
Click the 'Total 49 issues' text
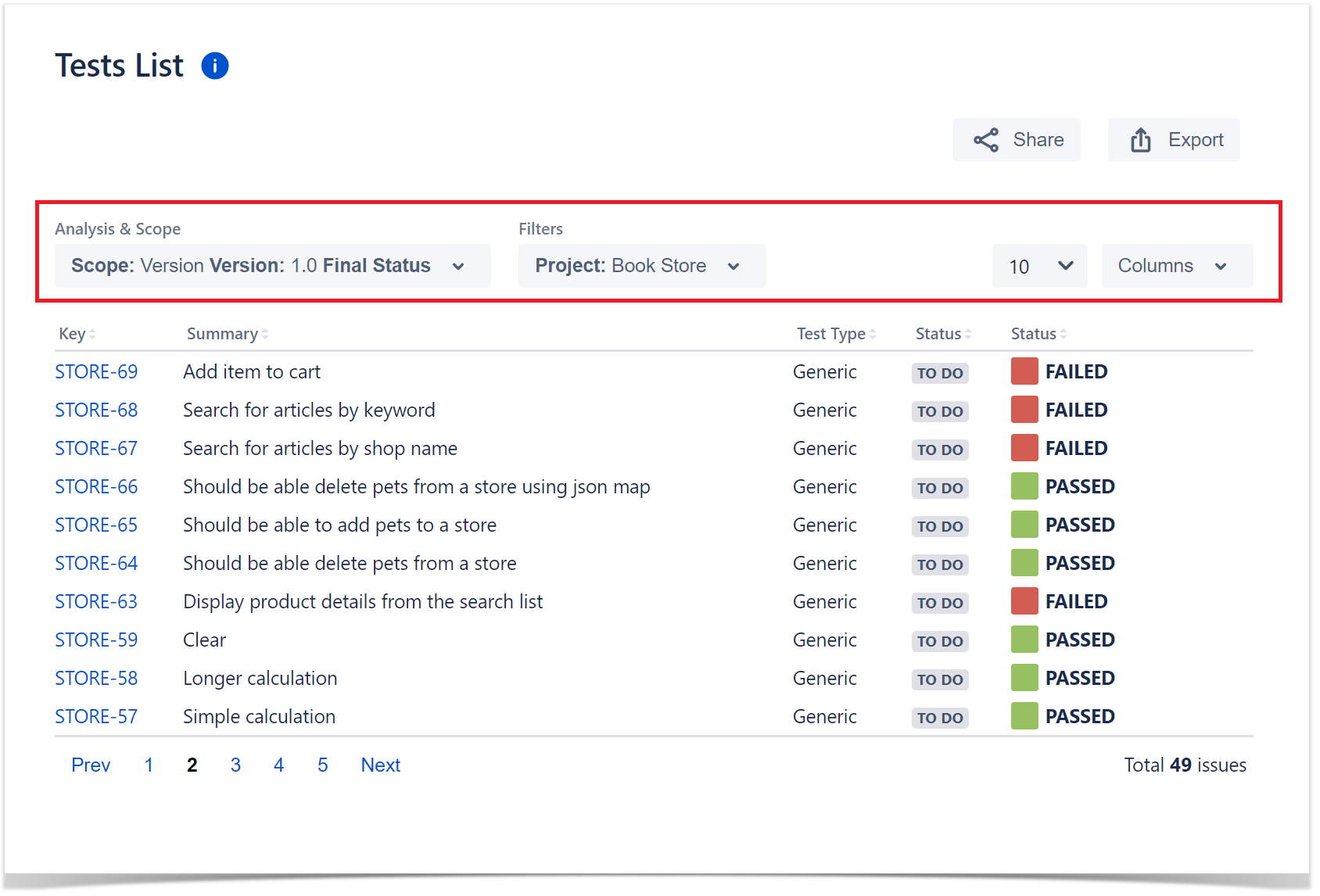tap(1185, 765)
